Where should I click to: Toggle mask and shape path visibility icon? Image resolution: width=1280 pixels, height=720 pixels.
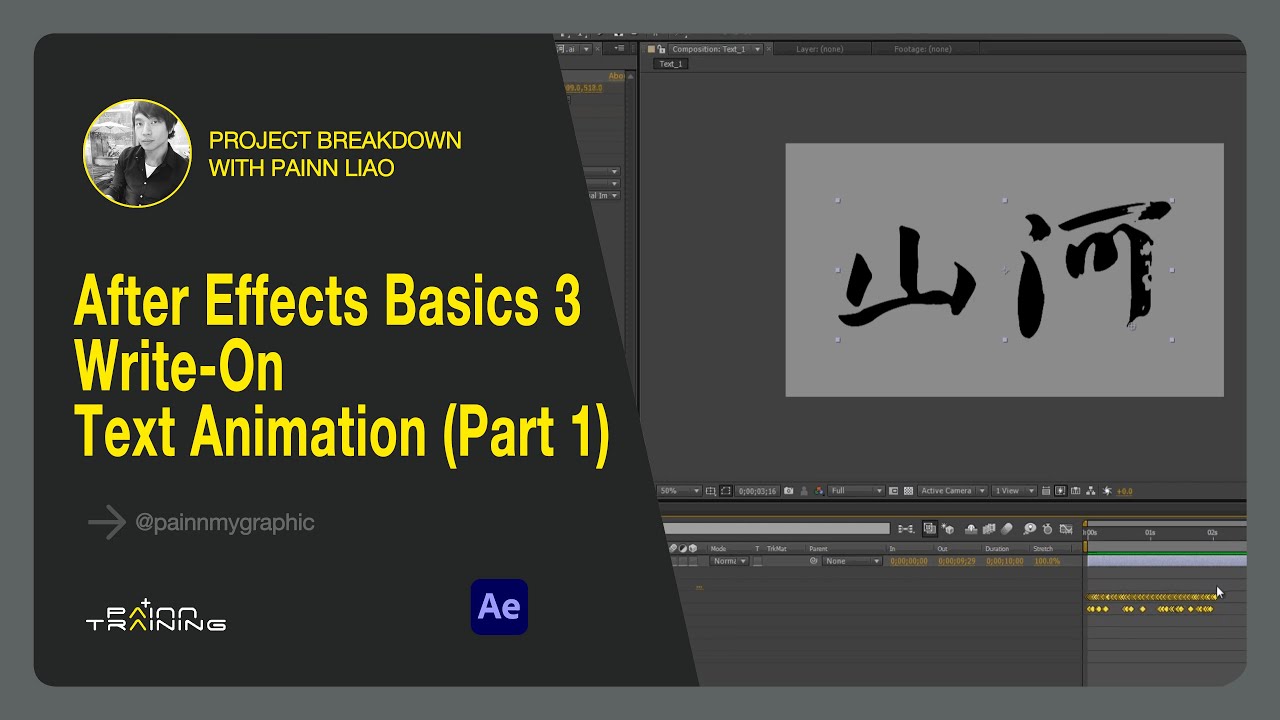pyautogui.click(x=726, y=491)
